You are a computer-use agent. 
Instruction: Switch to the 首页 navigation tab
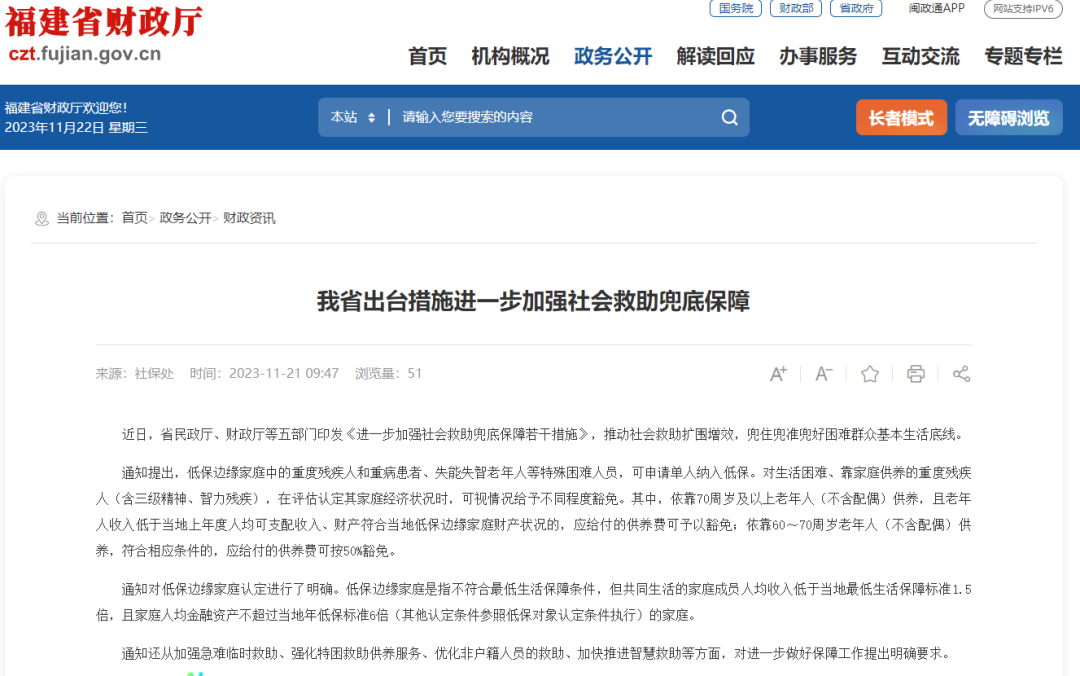(x=427, y=57)
